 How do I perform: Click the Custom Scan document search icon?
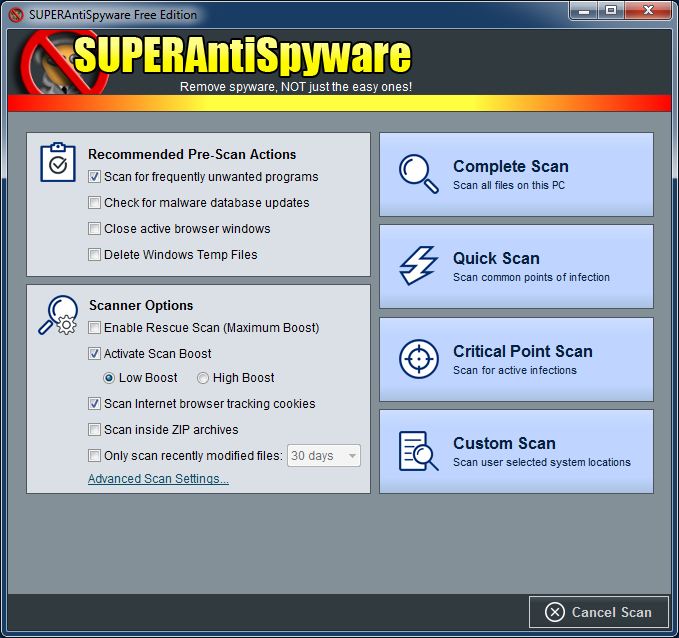[x=418, y=451]
